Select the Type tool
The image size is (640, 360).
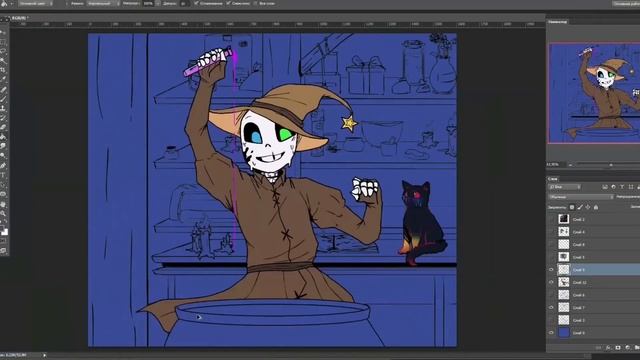pos(3,175)
